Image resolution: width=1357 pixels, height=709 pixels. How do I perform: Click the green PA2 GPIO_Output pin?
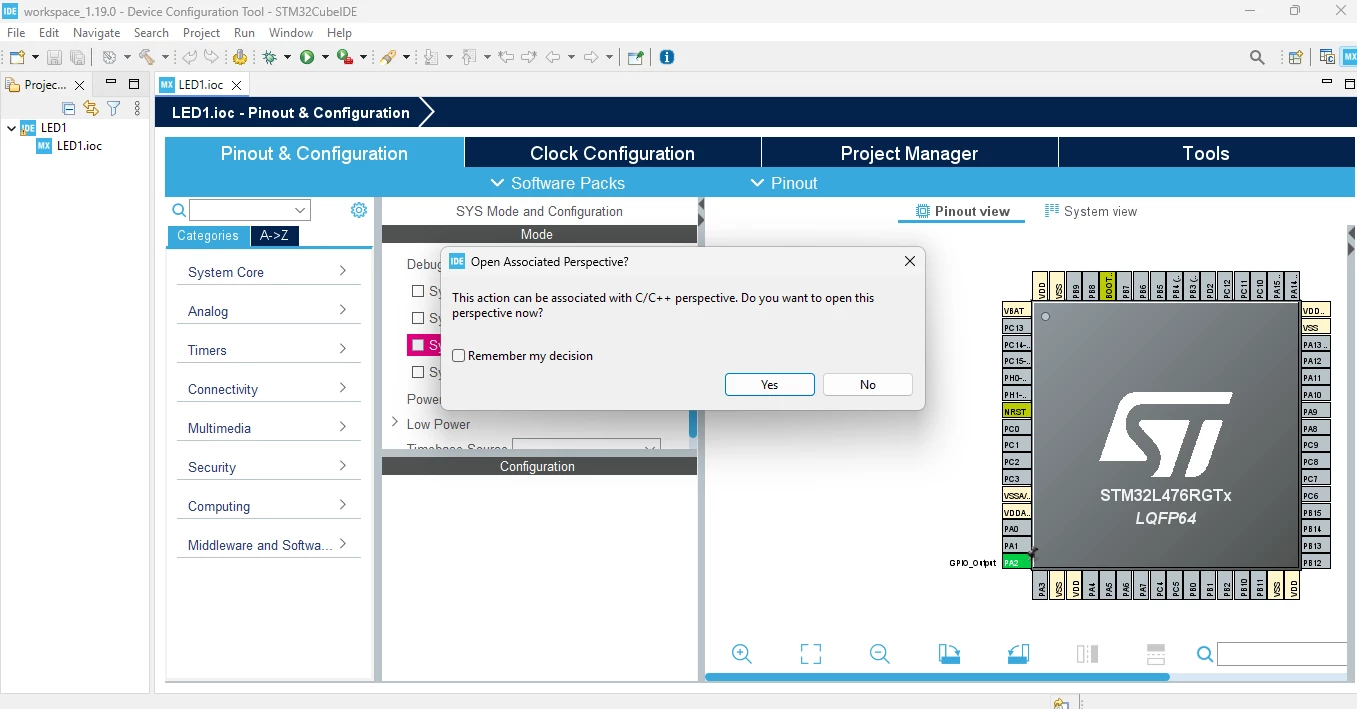point(1016,563)
